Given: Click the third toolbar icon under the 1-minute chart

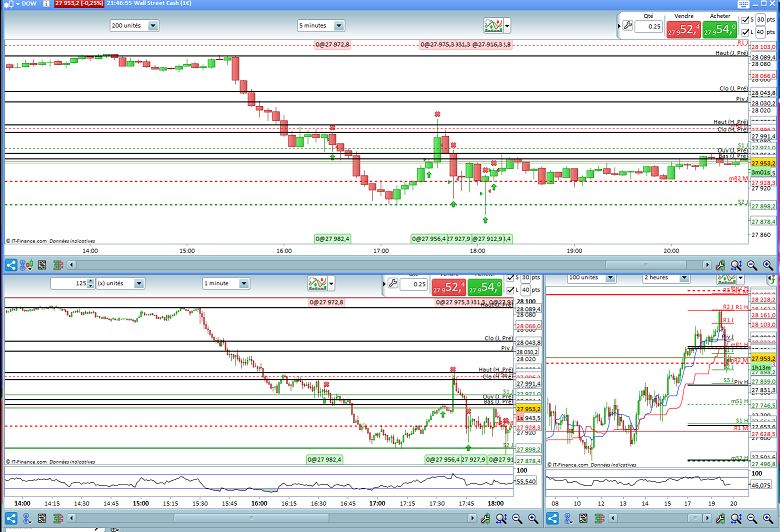Looking at the screenshot, I should pos(42,519).
